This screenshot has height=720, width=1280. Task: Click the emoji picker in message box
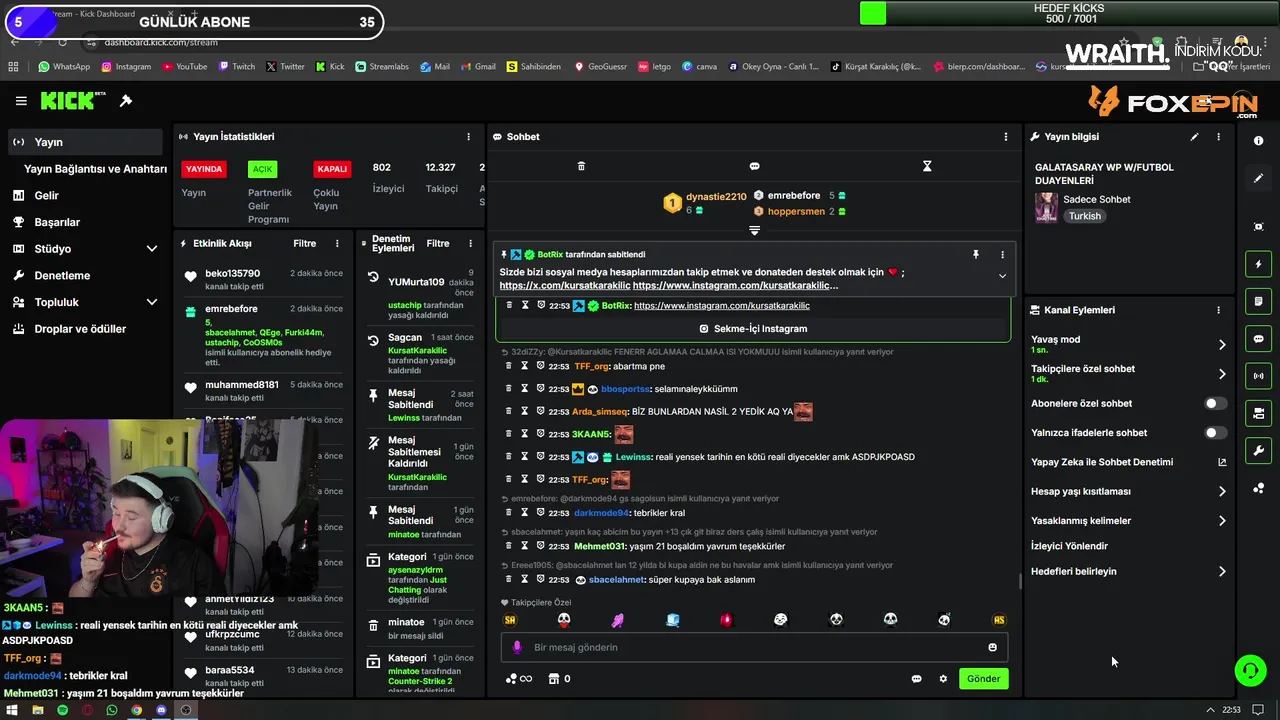992,647
